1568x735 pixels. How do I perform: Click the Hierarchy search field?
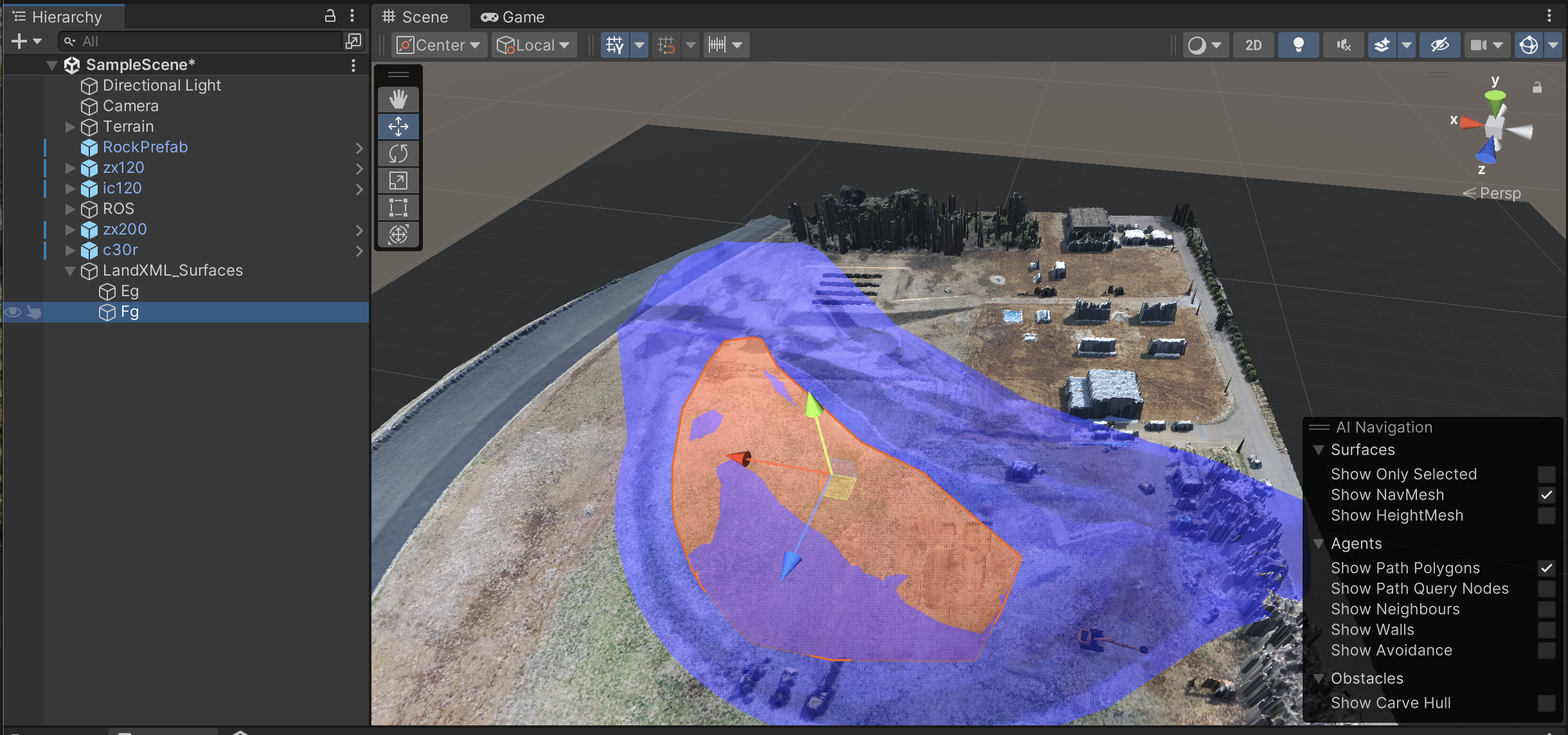pos(201,41)
